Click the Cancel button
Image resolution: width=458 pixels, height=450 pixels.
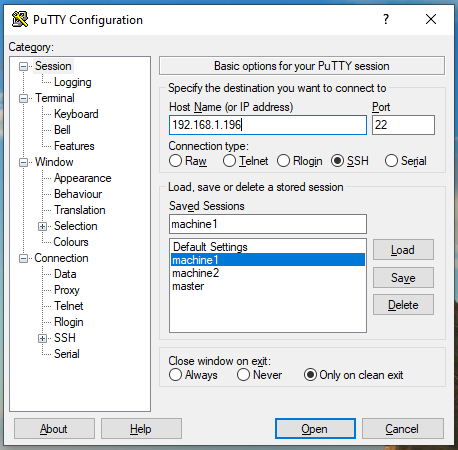[403, 429]
